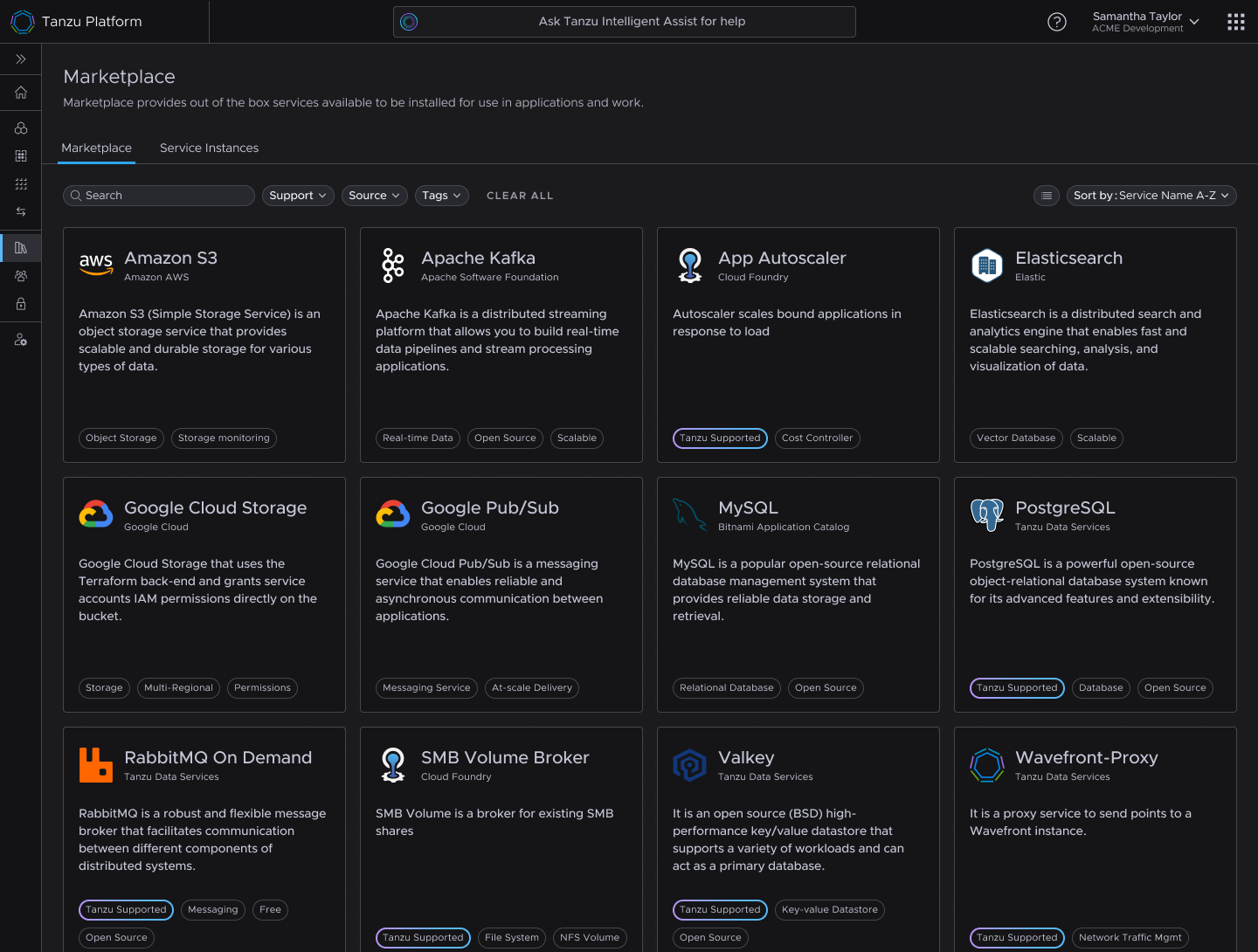Screen dimensions: 1258x952
Task: Open the App Autoscaler card title
Action: click(782, 258)
